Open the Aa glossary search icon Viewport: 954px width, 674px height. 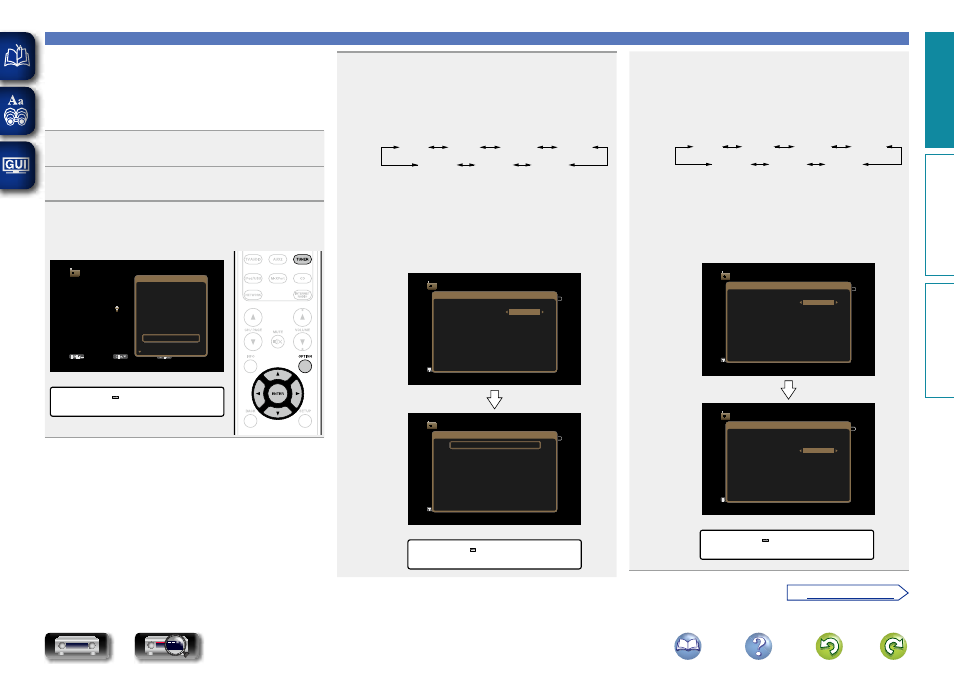click(17, 111)
